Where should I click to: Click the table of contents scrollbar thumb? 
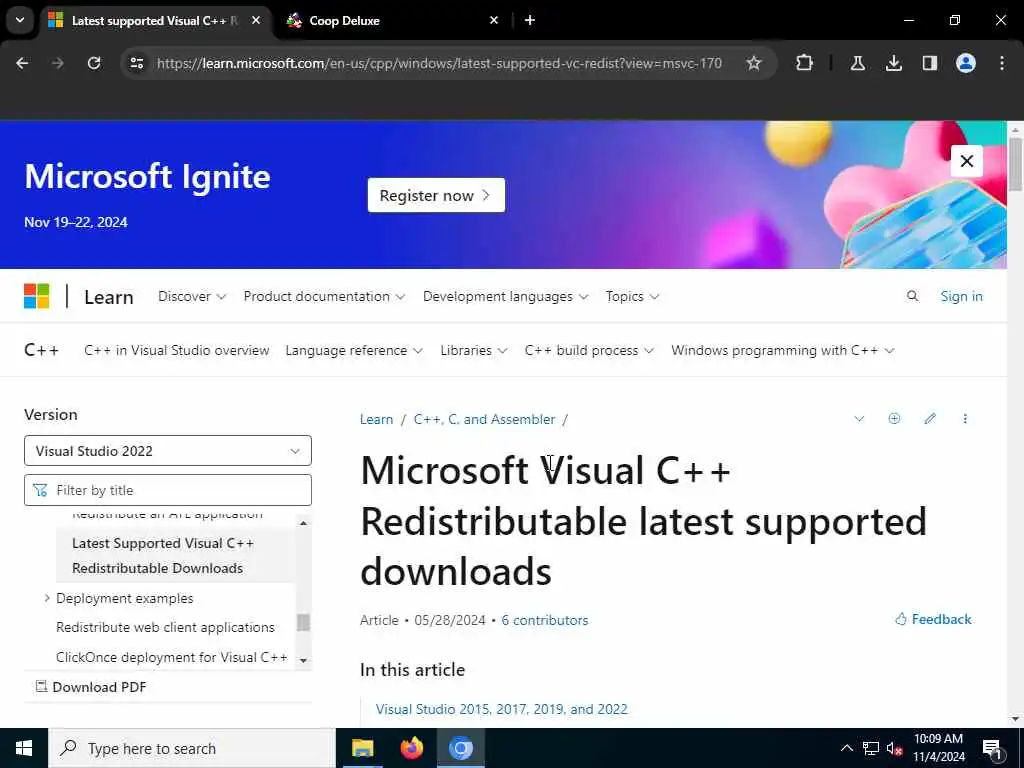(303, 622)
